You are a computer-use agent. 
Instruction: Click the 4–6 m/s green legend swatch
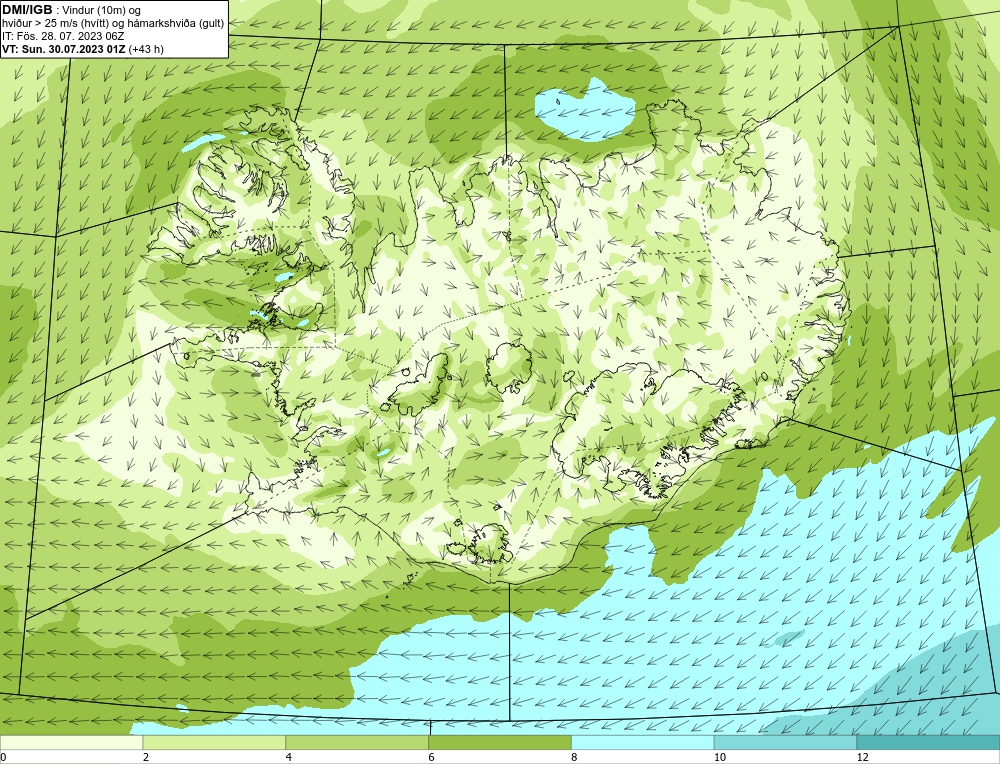click(357, 743)
